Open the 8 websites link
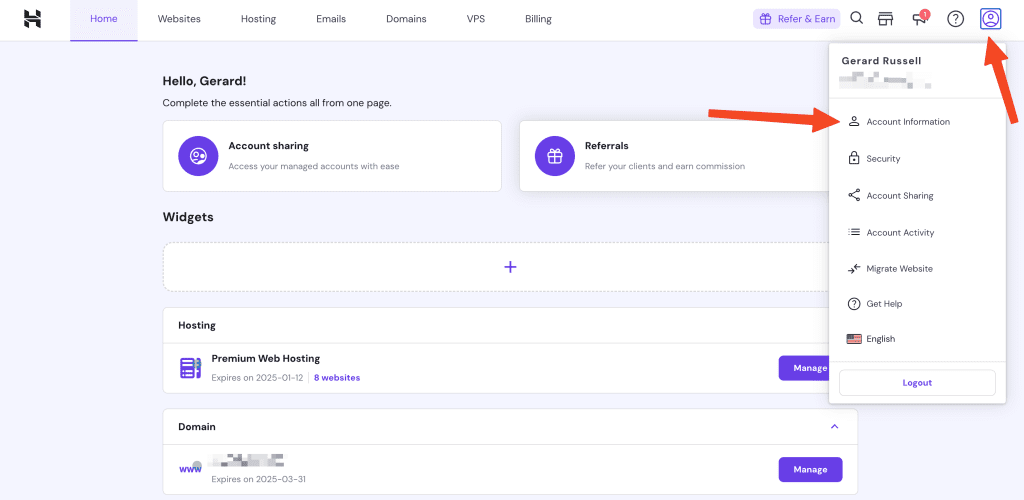 [337, 378]
